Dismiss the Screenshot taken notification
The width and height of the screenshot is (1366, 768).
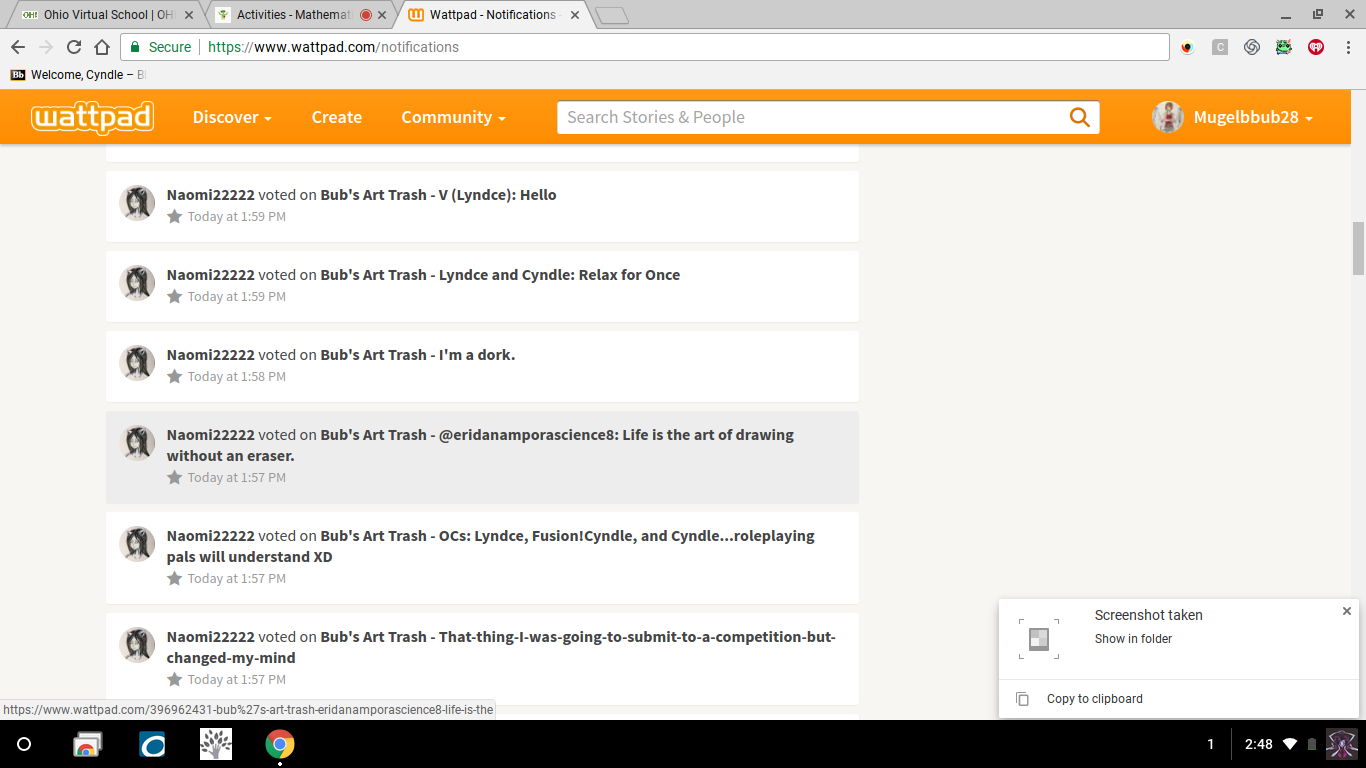tap(1346, 611)
